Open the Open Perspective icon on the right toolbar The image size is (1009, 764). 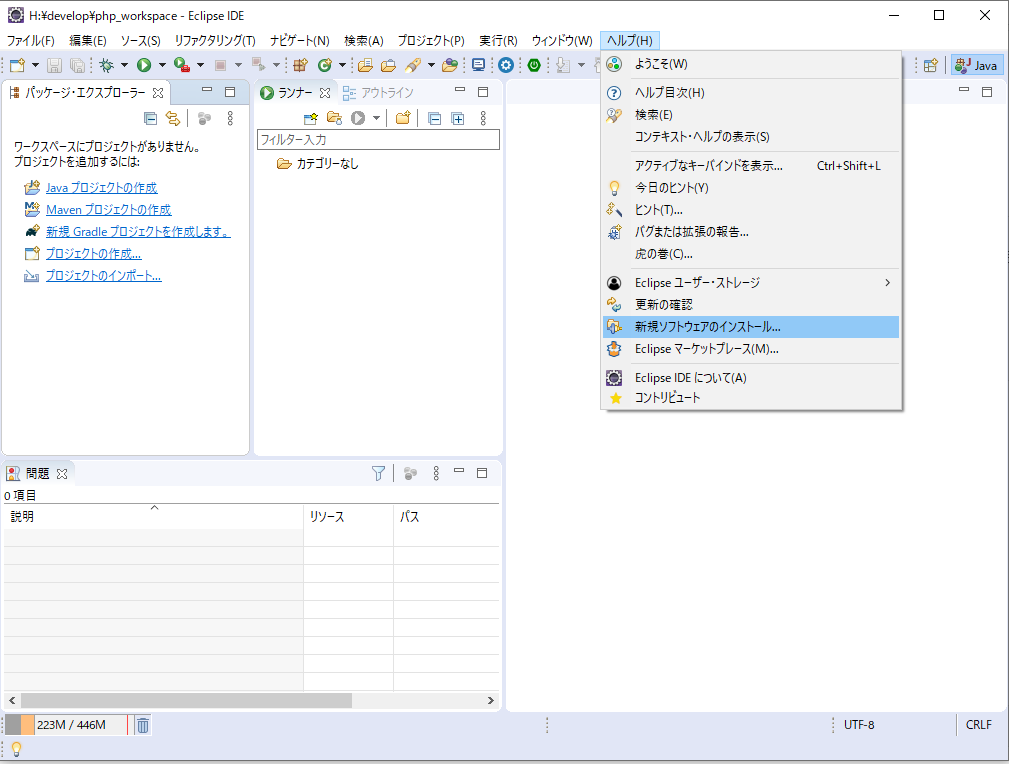tap(931, 64)
